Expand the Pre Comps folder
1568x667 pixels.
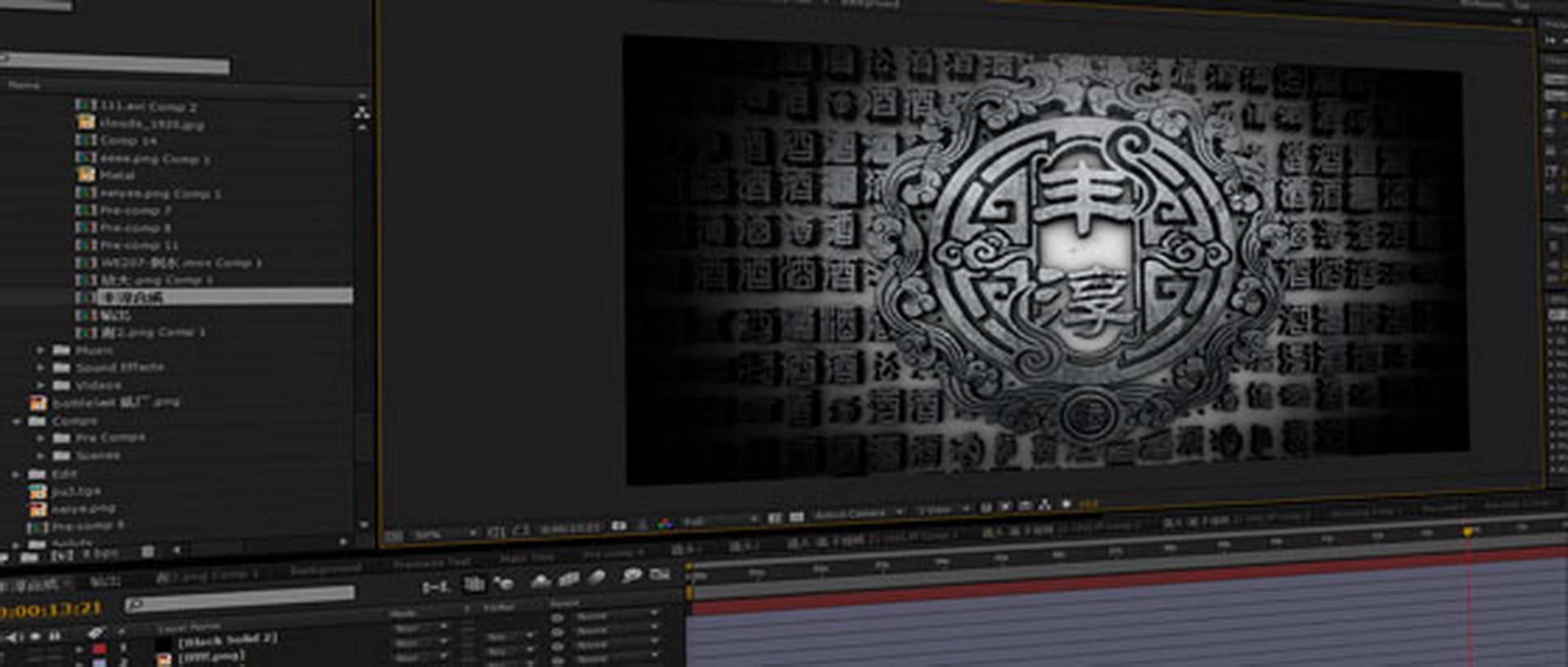(40, 438)
